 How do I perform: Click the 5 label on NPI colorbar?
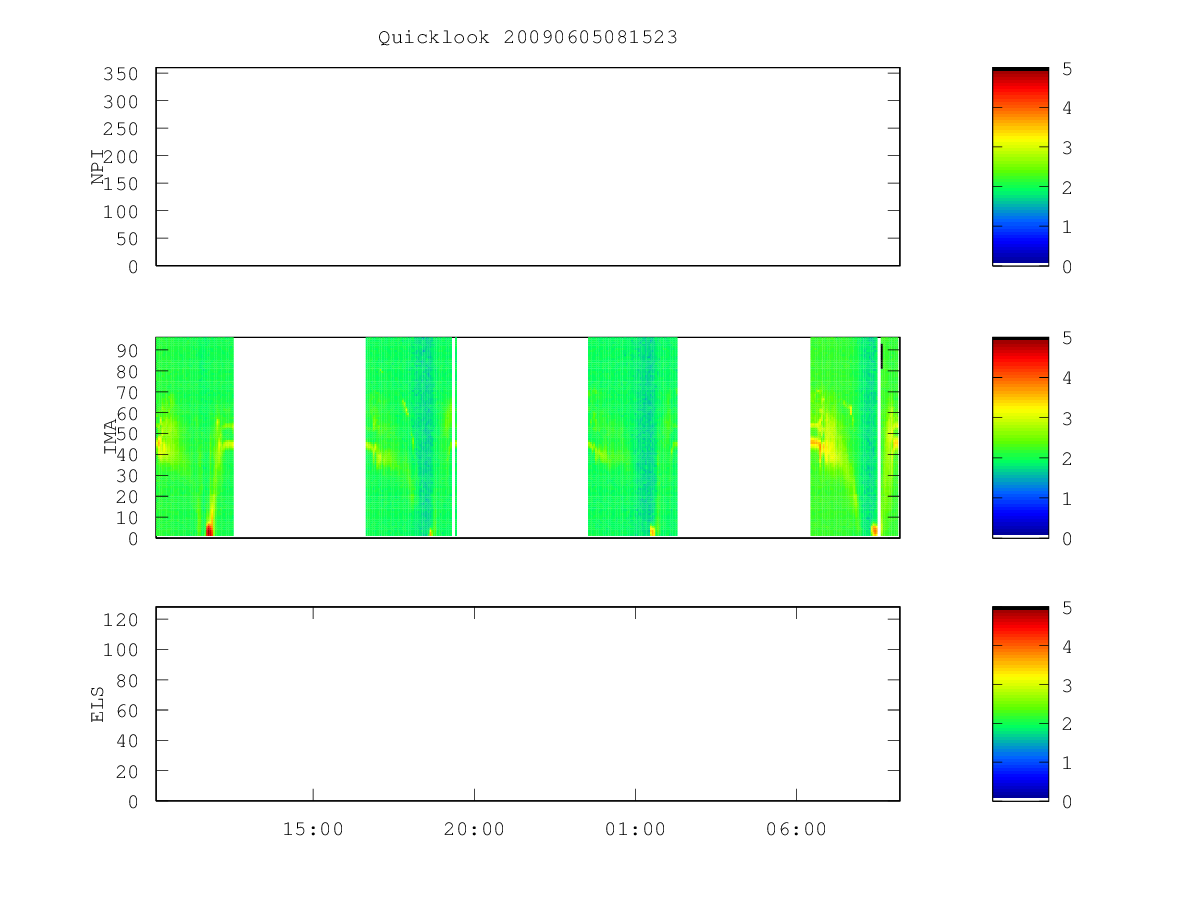coord(1068,68)
